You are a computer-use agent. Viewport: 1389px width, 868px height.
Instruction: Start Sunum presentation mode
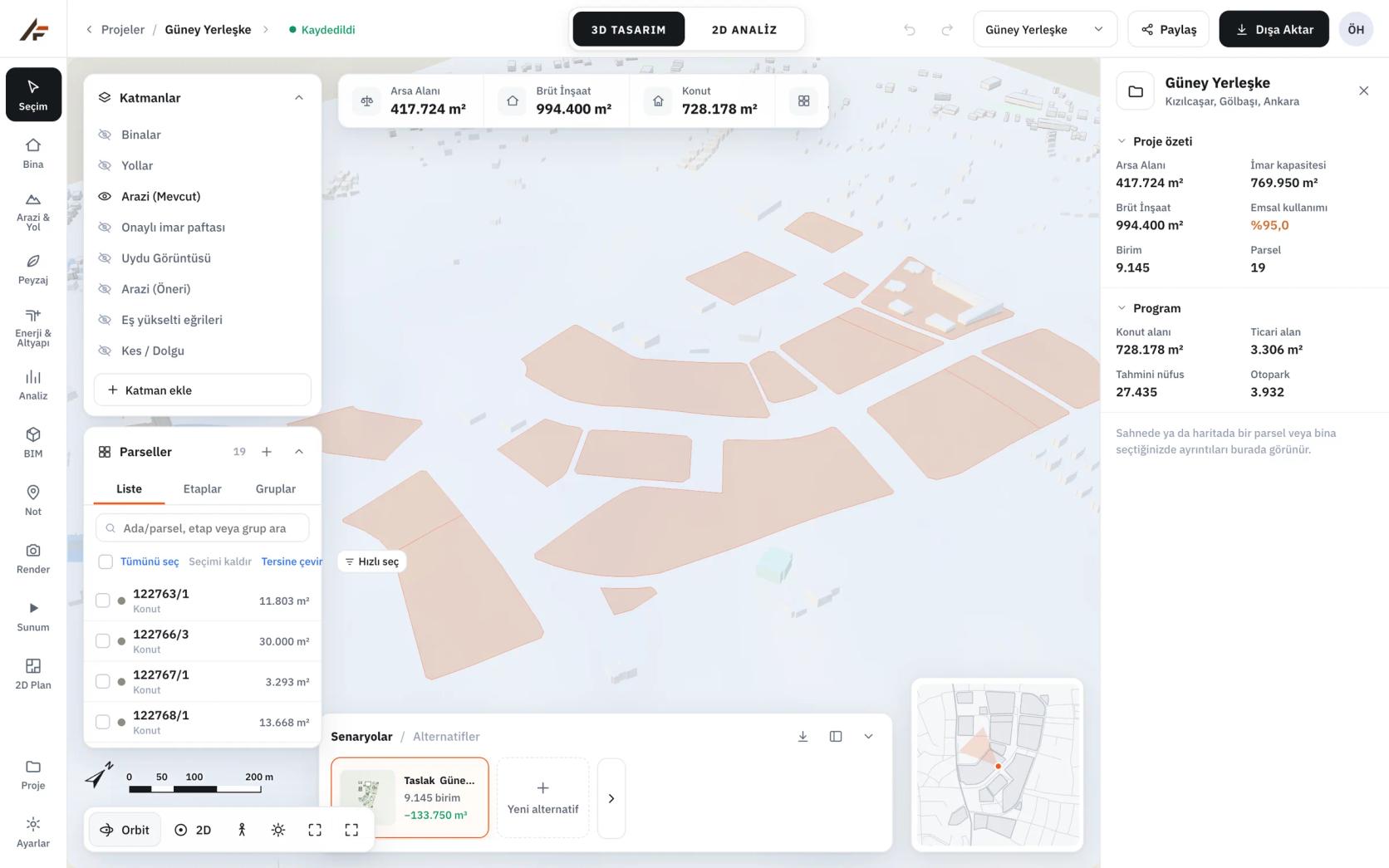coord(33,616)
